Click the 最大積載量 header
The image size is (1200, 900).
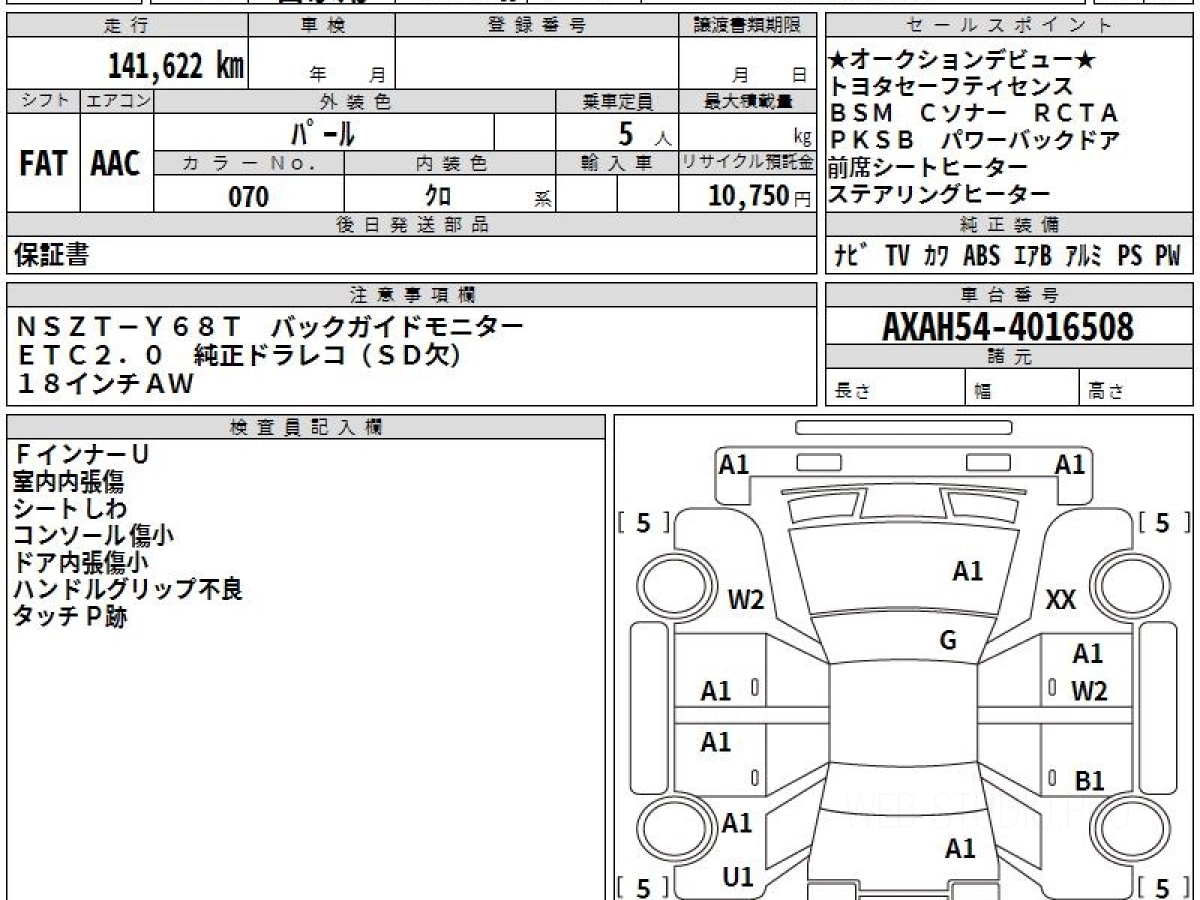[747, 101]
